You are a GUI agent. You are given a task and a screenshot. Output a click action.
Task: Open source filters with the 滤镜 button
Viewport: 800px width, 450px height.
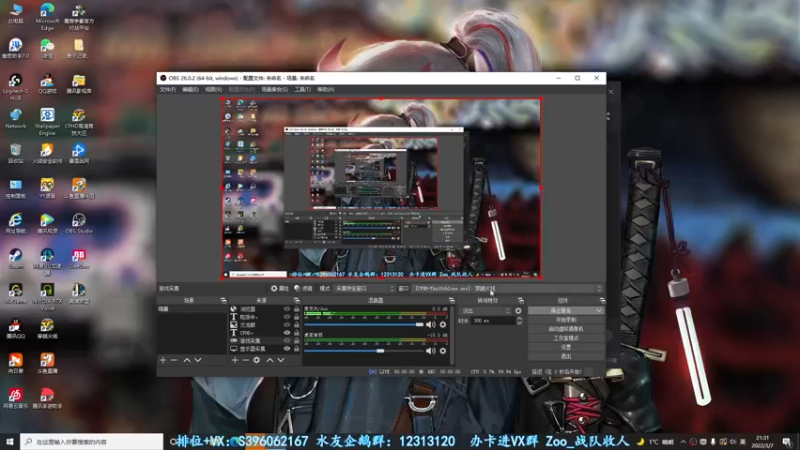pyautogui.click(x=303, y=289)
